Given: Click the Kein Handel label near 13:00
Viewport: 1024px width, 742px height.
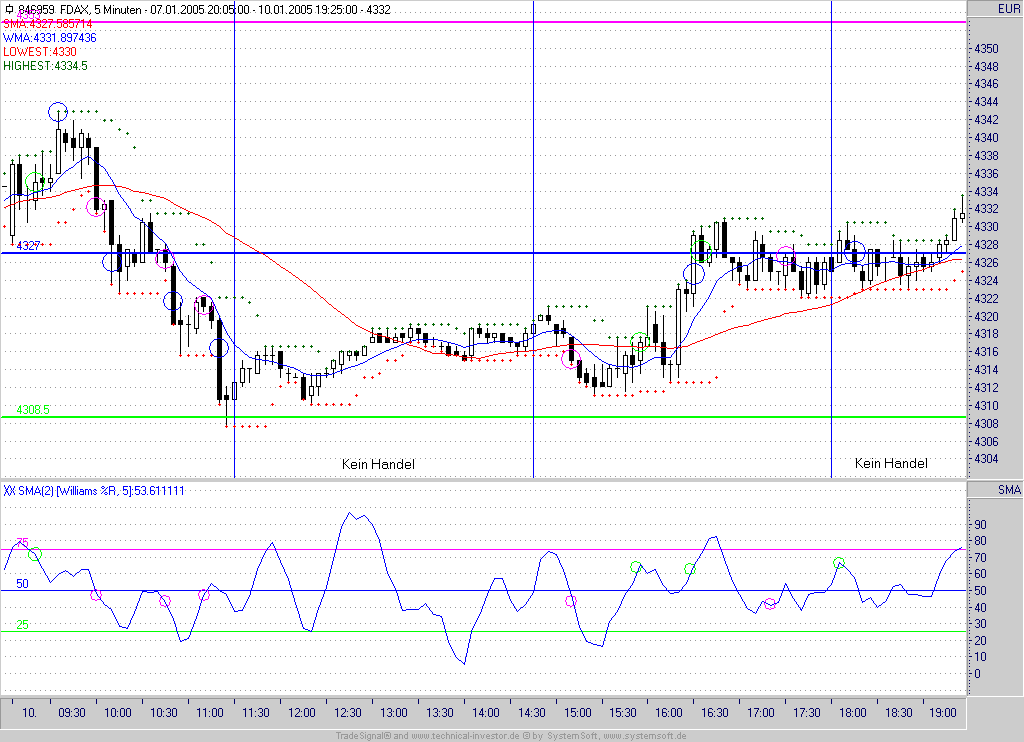Looking at the screenshot, I should (x=378, y=464).
